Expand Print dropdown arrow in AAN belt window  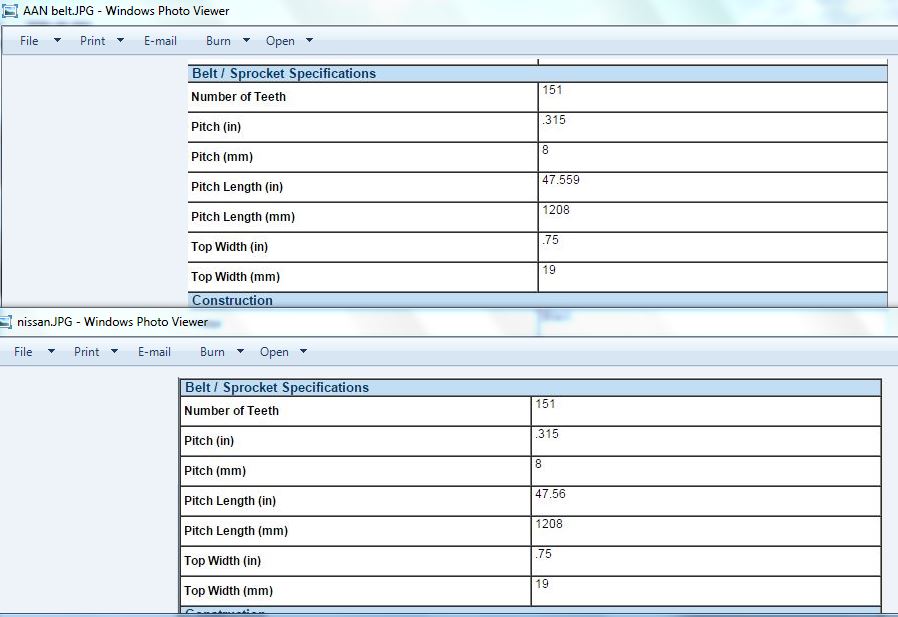(120, 41)
